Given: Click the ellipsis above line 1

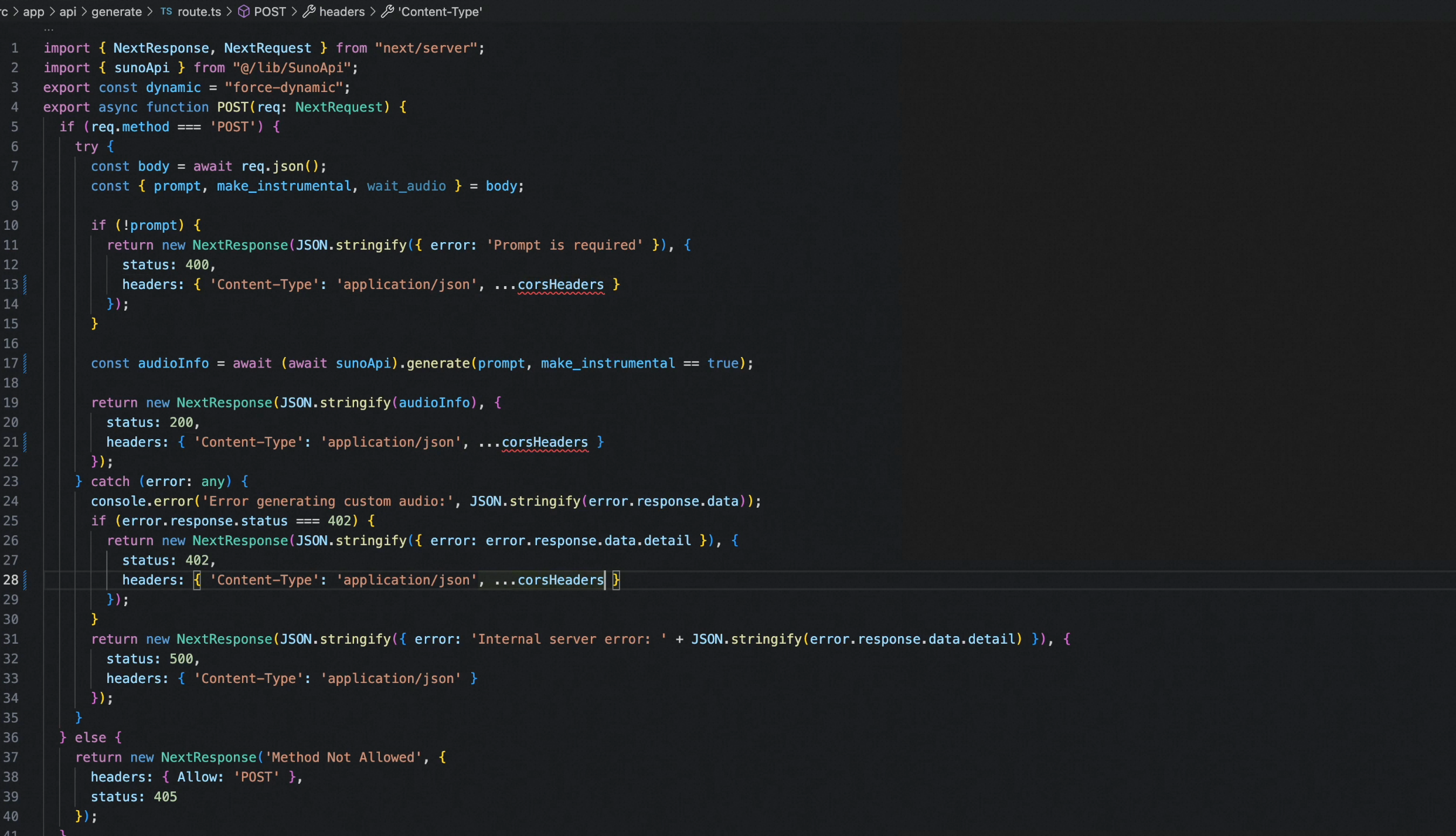Looking at the screenshot, I should pos(49,30).
